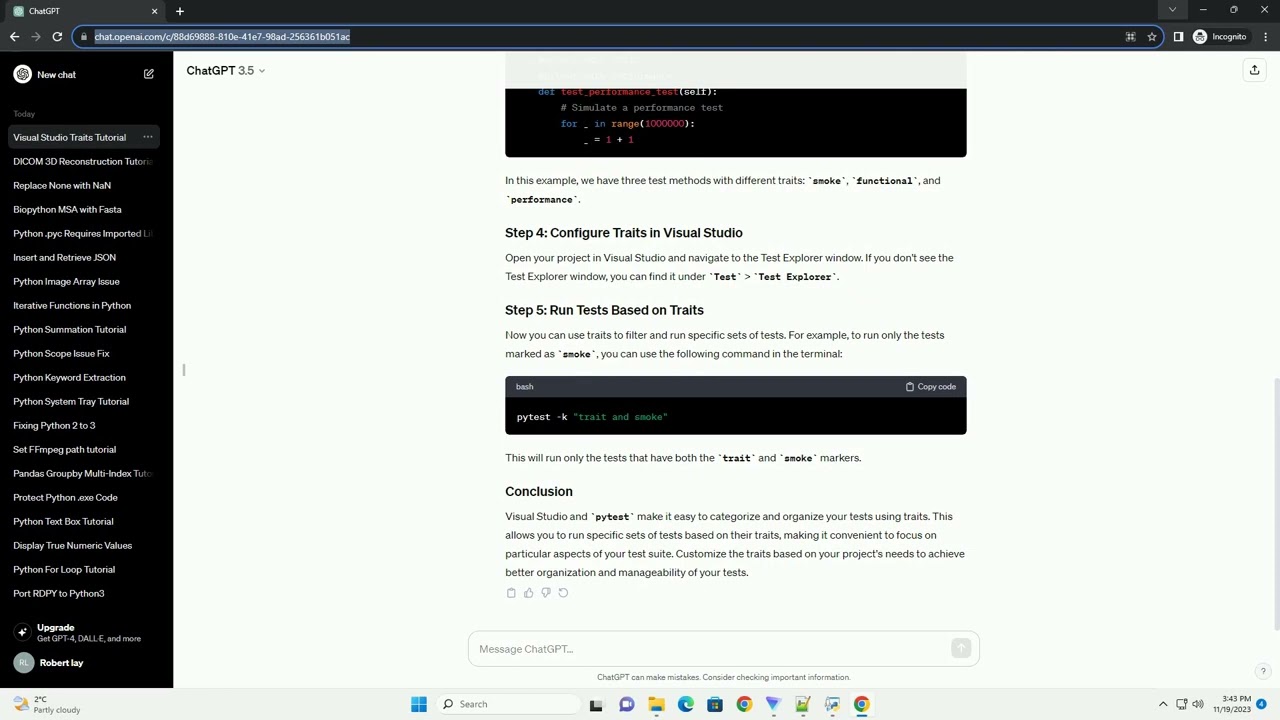Click the weather widget on the taskbar
Screen dimensions: 1280x720
(45, 704)
